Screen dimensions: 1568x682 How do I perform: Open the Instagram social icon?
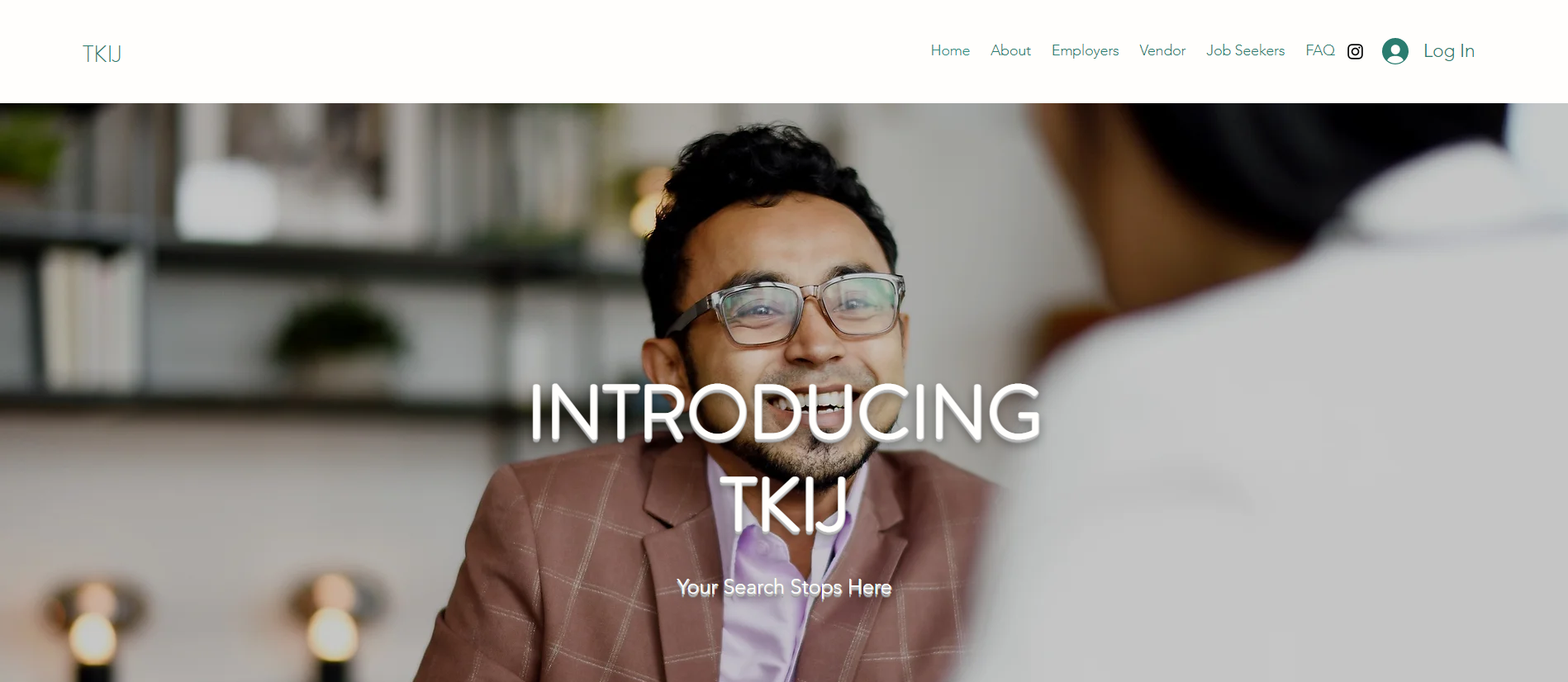pyautogui.click(x=1355, y=51)
